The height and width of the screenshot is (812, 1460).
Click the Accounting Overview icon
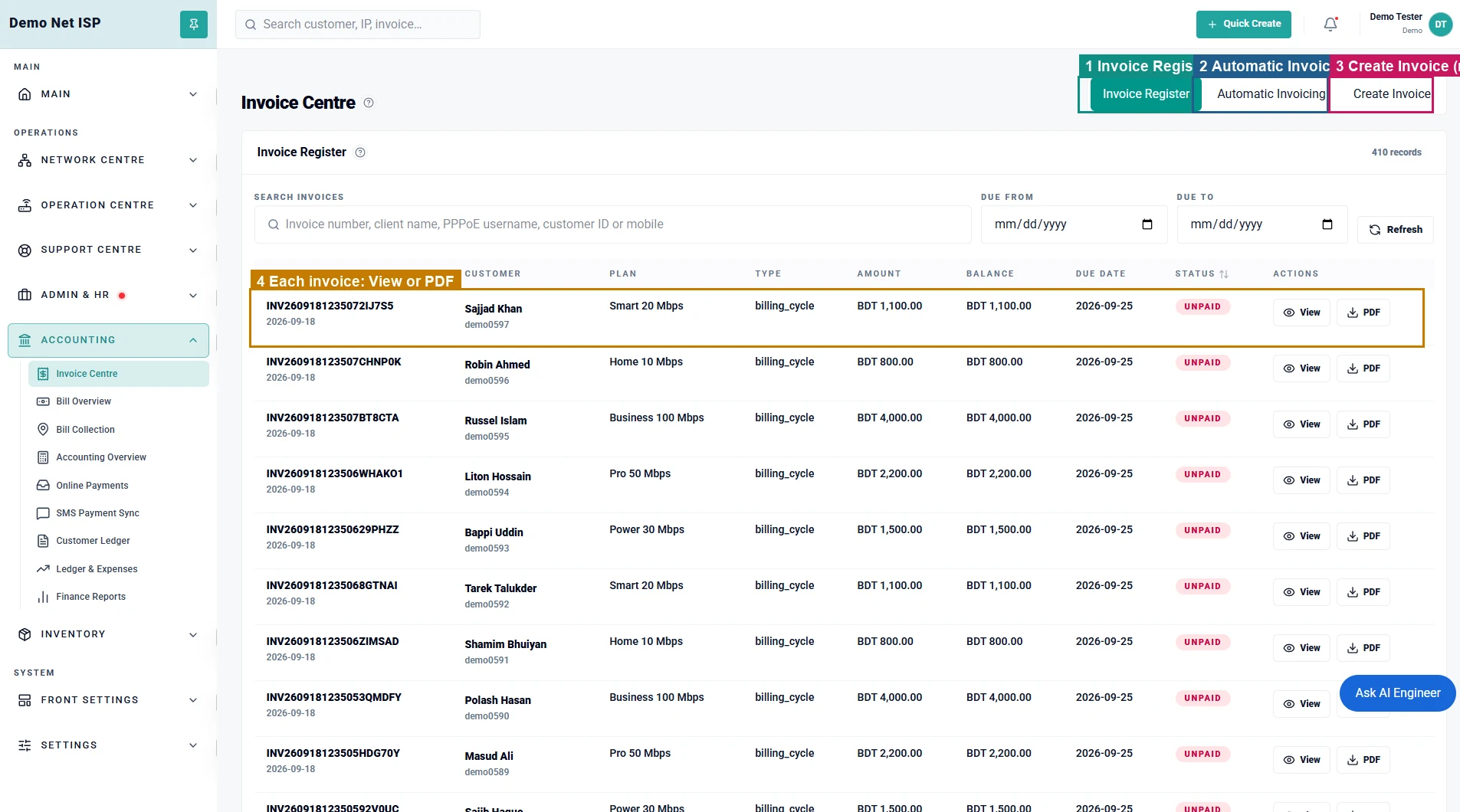(43, 457)
